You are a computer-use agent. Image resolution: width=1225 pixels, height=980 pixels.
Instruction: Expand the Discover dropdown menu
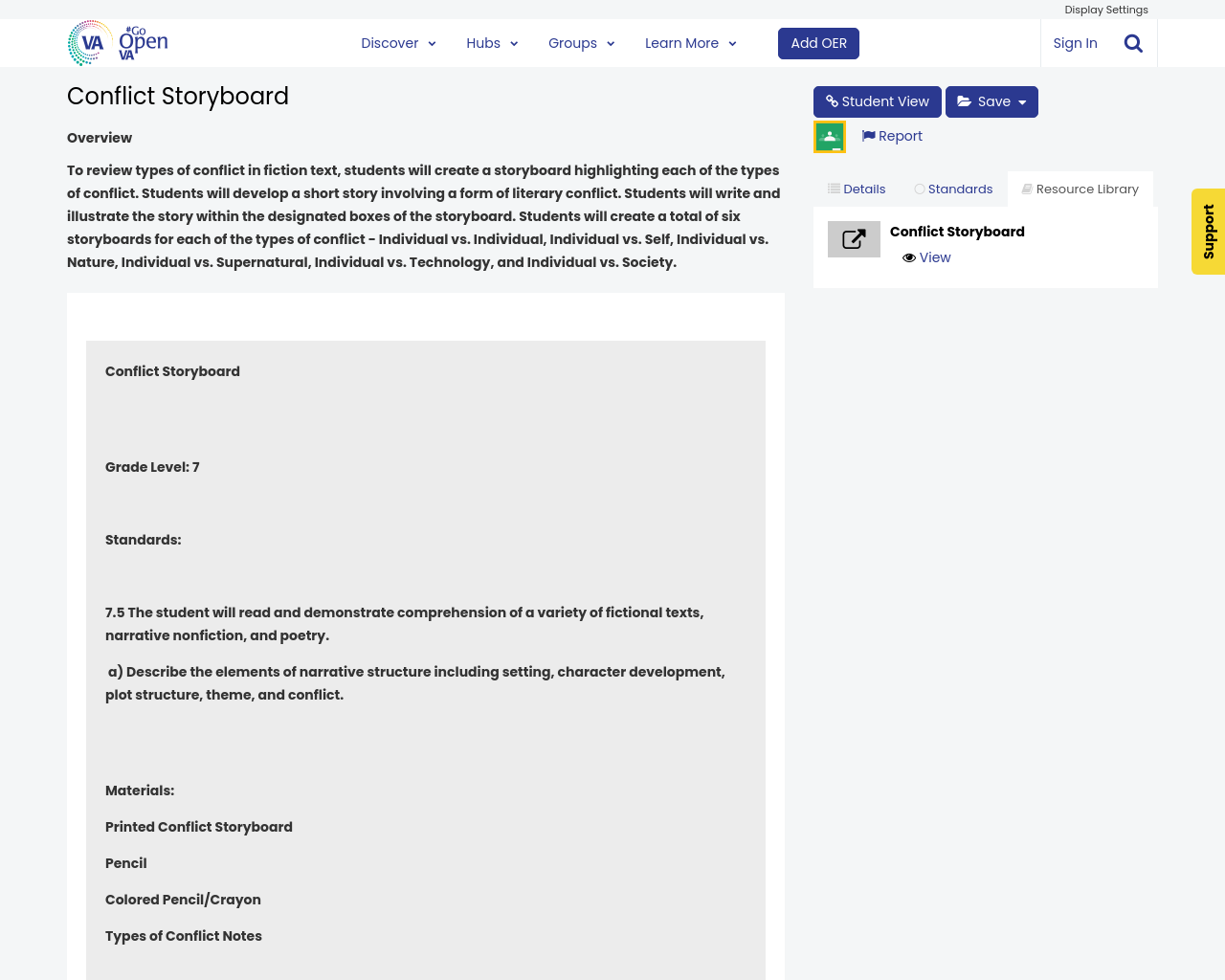(x=398, y=43)
